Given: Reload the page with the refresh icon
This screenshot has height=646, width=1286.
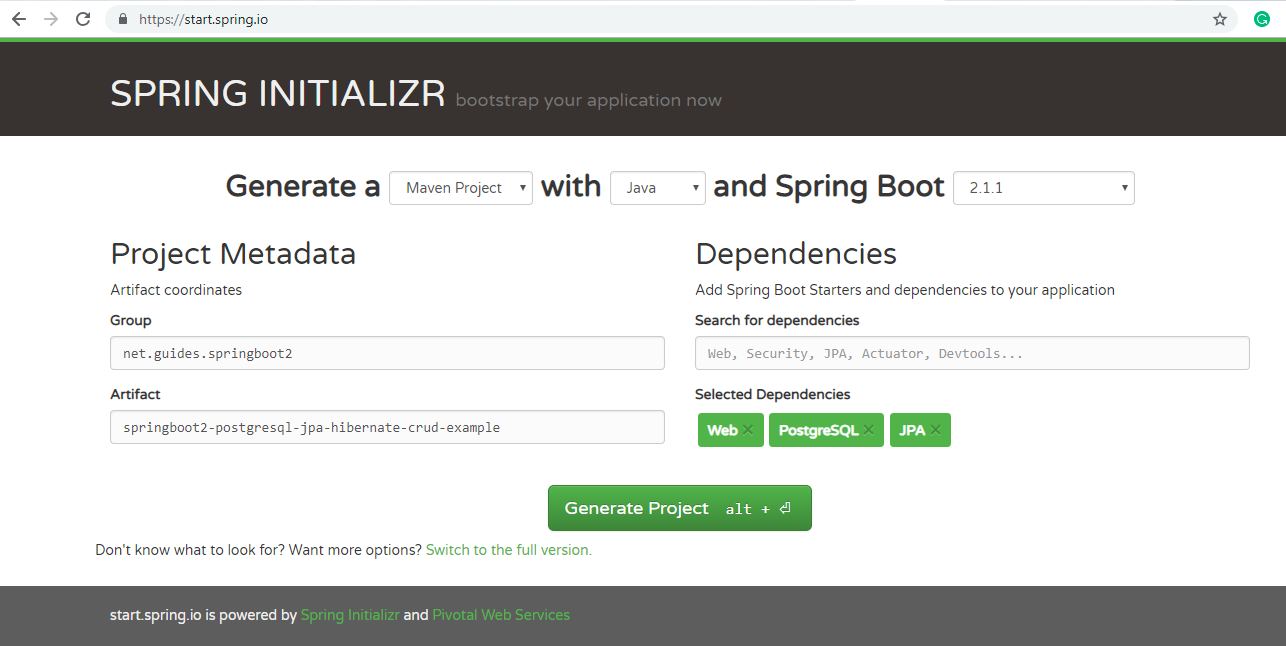Looking at the screenshot, I should [83, 19].
